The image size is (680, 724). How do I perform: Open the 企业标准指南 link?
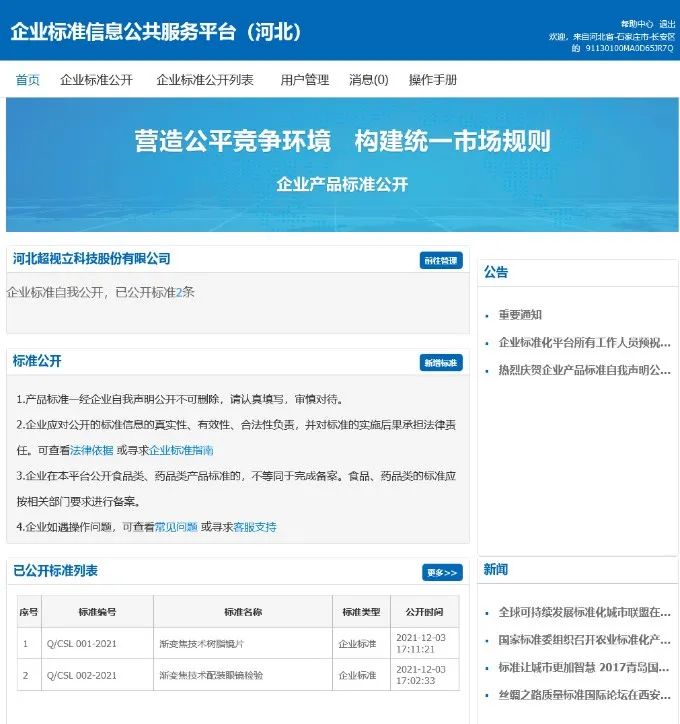pos(181,450)
